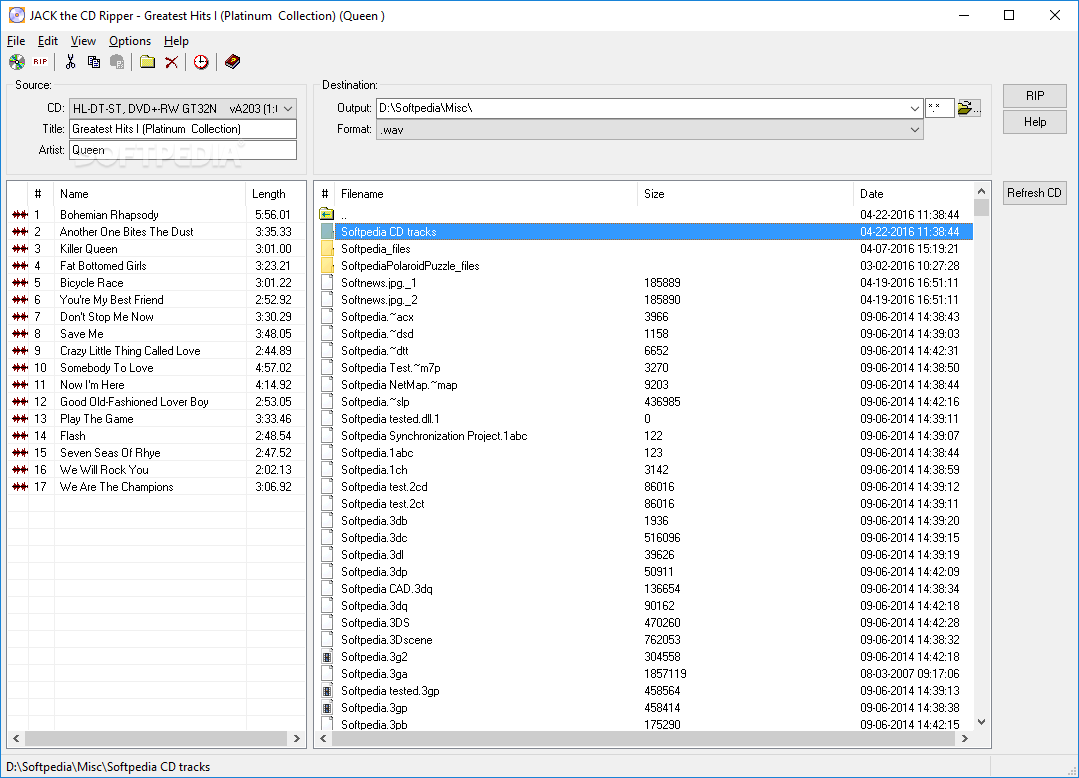
Task: Click the Length column header
Action: pyautogui.click(x=275, y=194)
